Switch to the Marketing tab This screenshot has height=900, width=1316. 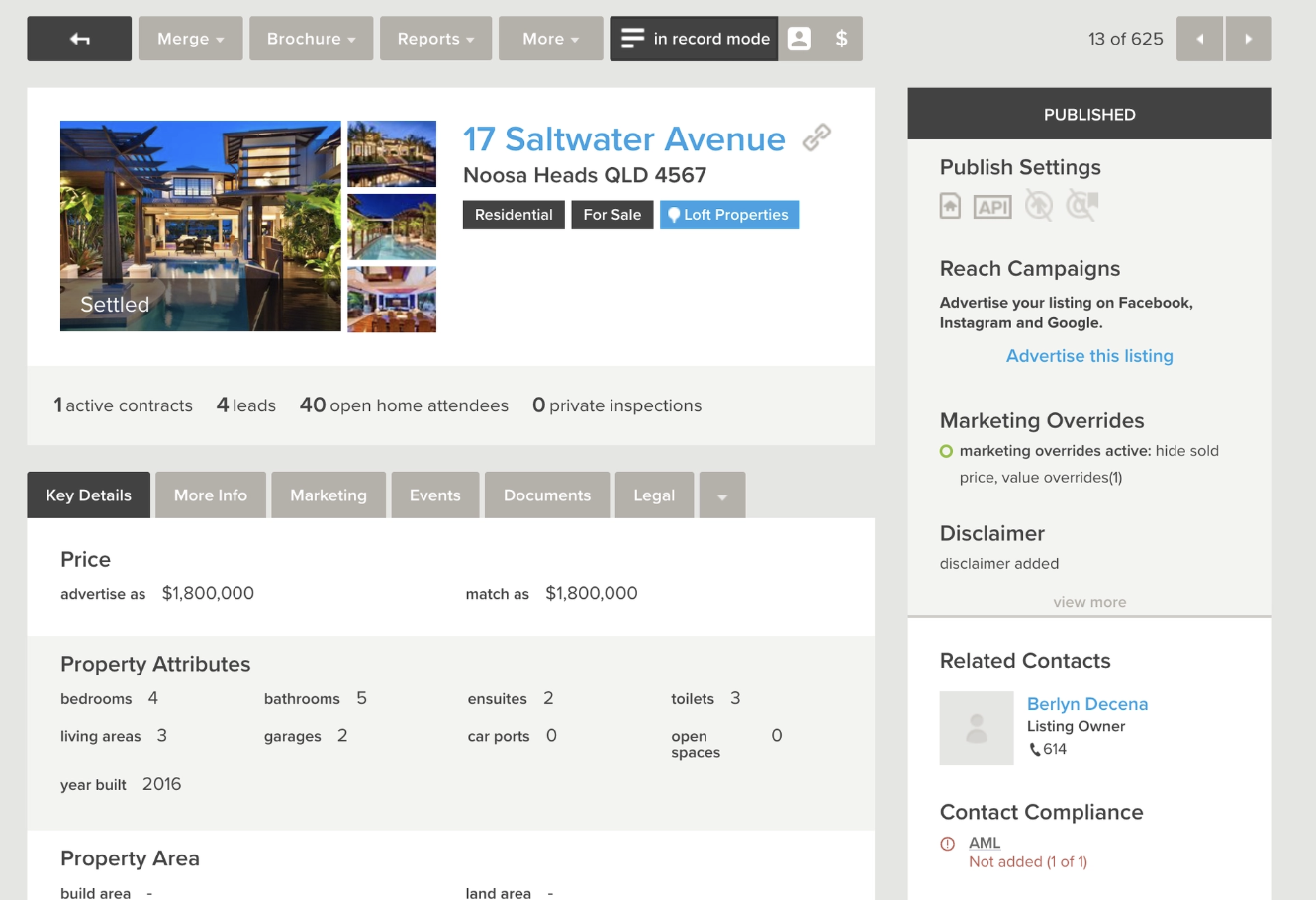(329, 495)
